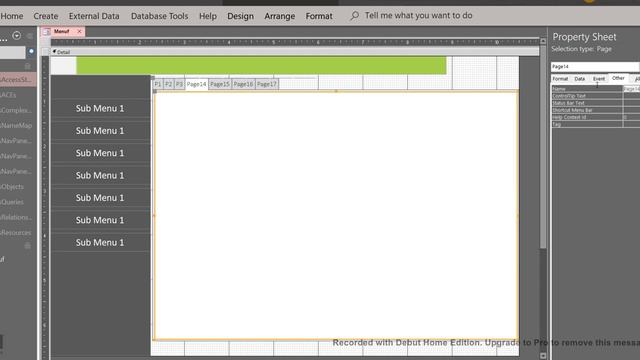Collapse the lower navigation pane group
Viewport: 640px width, 360px height.
pyautogui.click(x=28, y=246)
